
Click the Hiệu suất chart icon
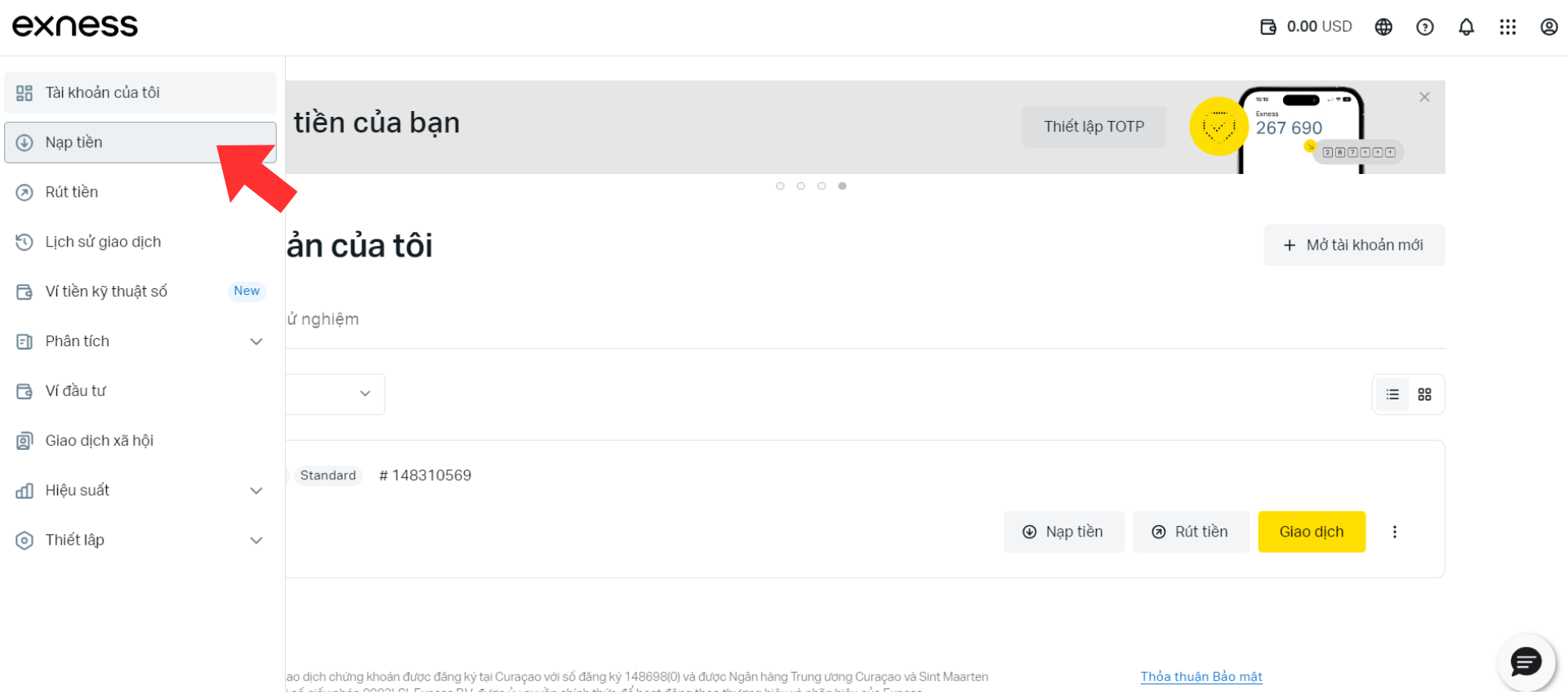pos(24,491)
